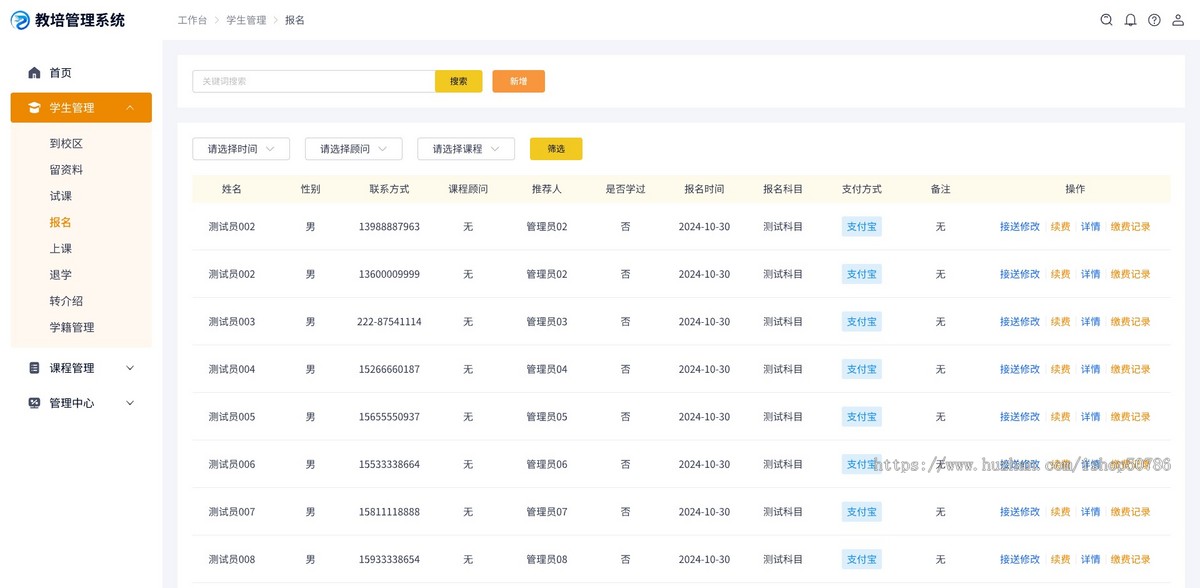Select 退学 submenu item
1200x588 pixels.
point(61,275)
